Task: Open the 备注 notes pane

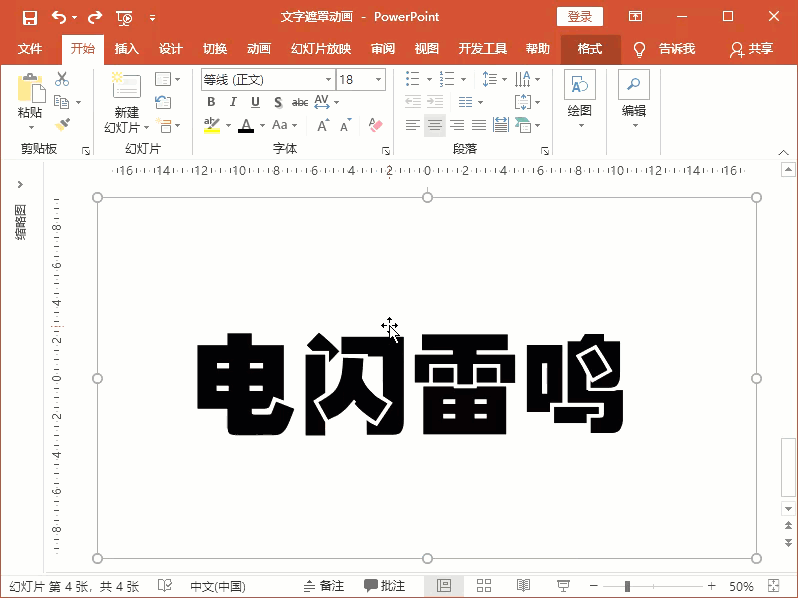Action: 324,586
